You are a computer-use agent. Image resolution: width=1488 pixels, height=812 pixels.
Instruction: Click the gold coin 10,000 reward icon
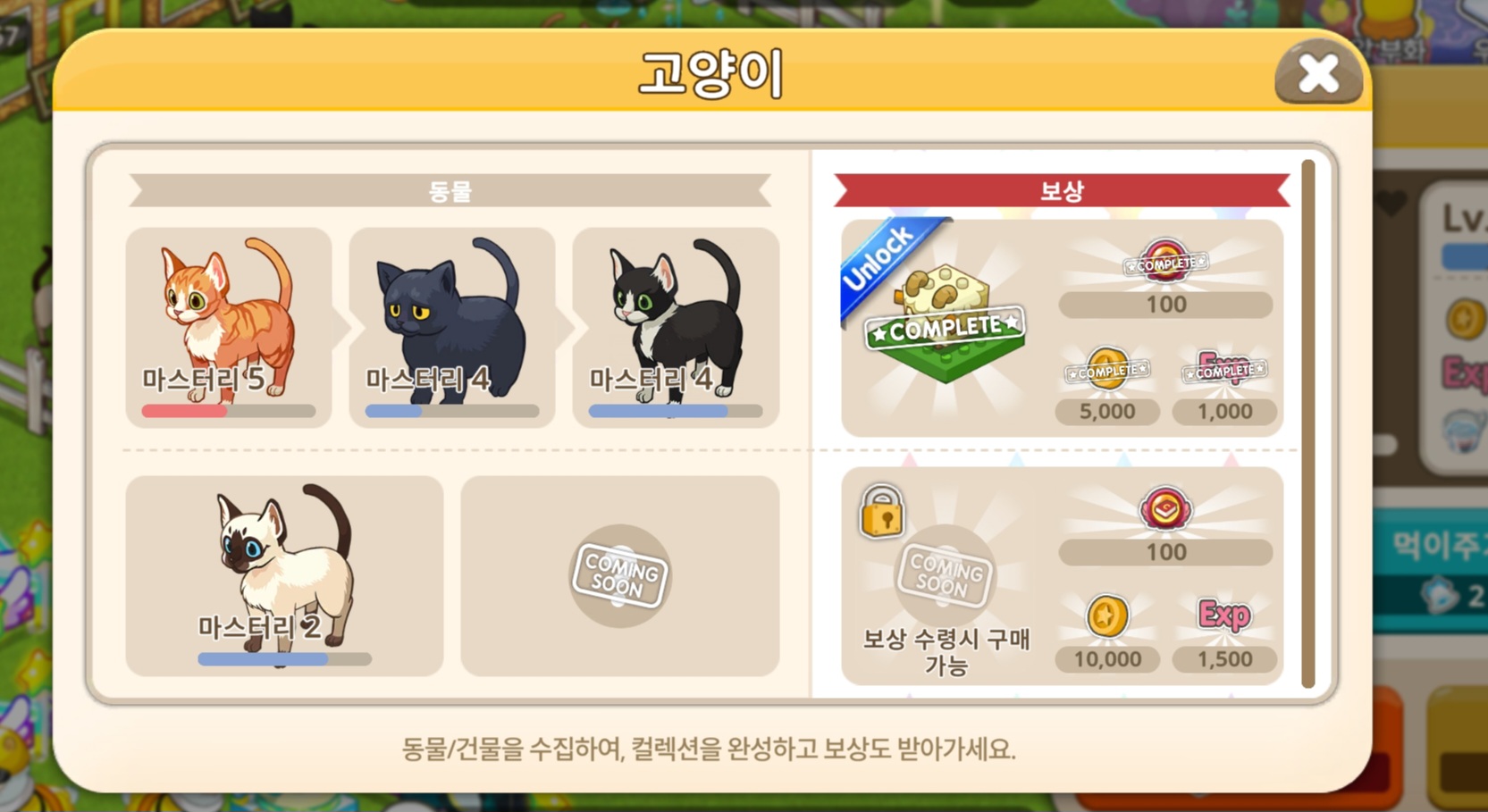[x=1108, y=616]
